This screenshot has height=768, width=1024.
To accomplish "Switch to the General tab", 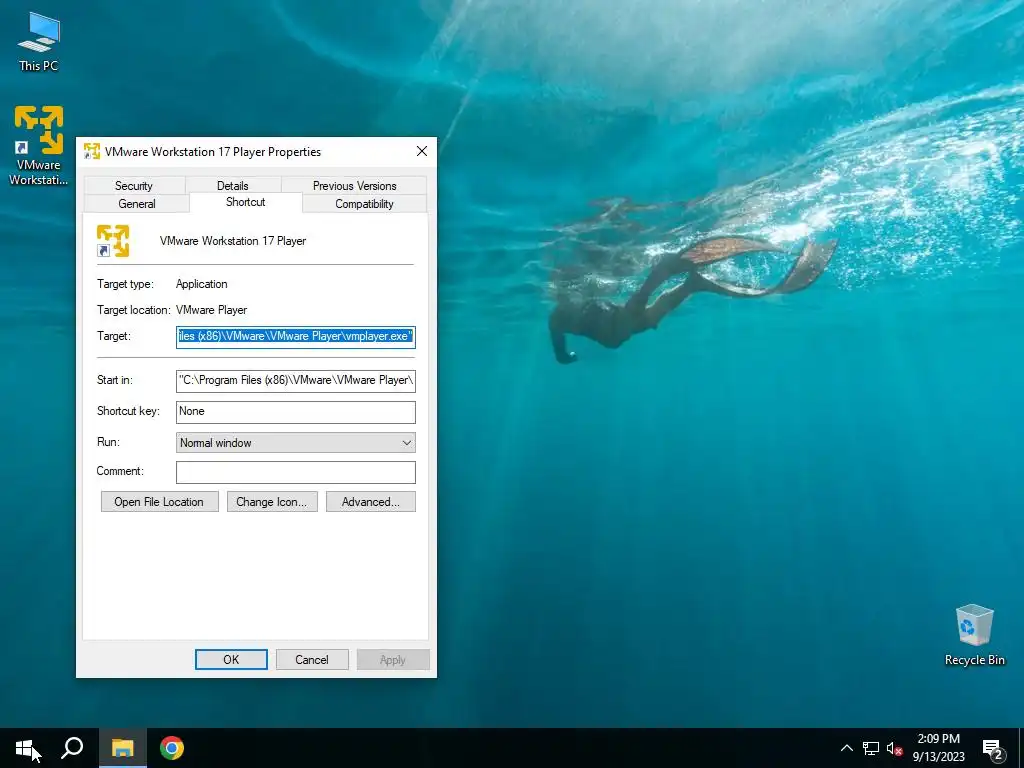I will click(136, 204).
